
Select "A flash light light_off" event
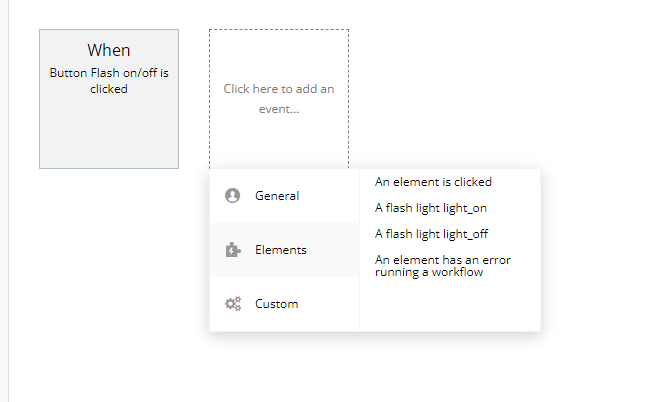(x=431, y=234)
